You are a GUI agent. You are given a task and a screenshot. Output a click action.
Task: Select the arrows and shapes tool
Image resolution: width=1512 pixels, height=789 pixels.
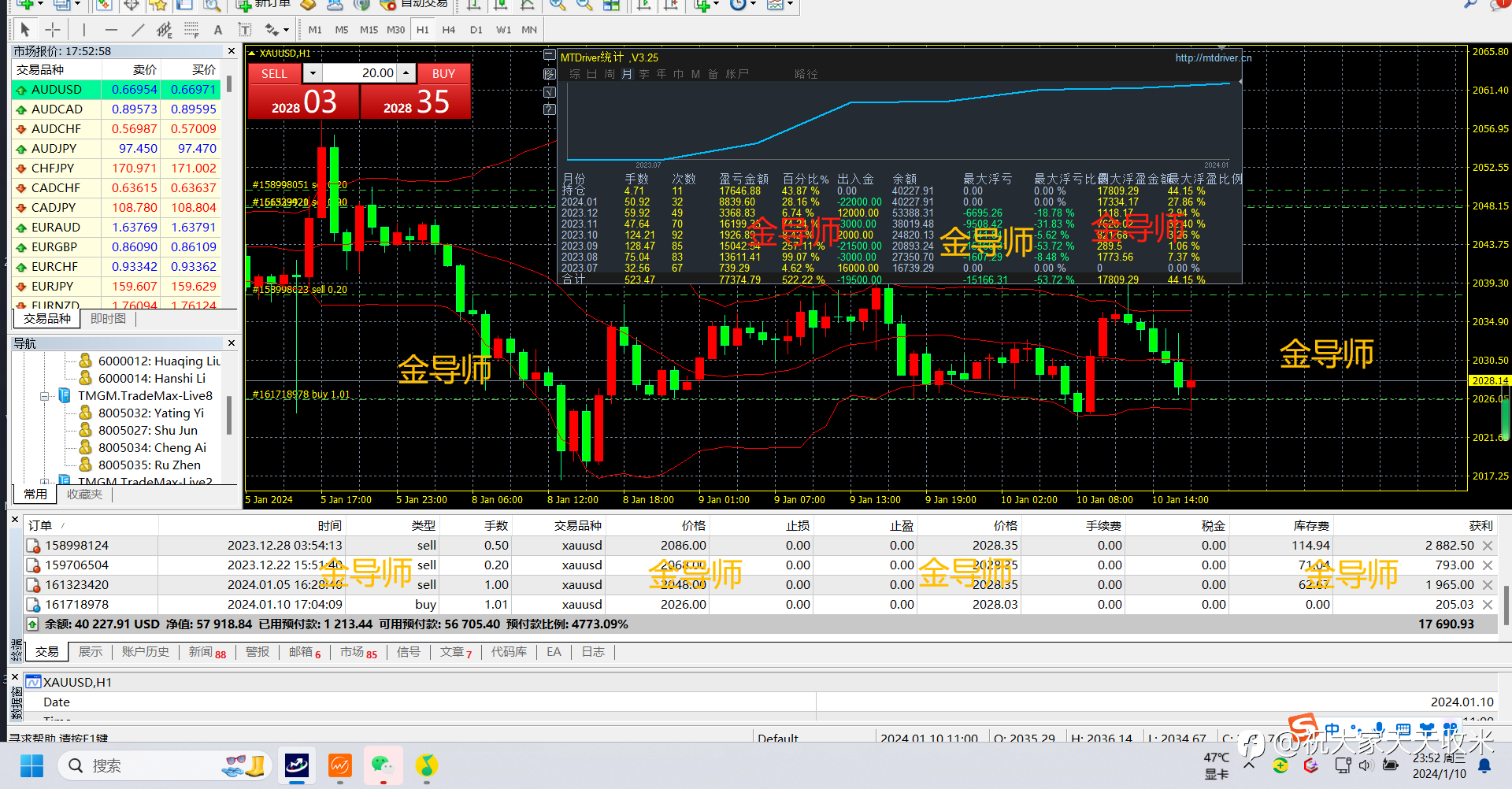click(272, 30)
